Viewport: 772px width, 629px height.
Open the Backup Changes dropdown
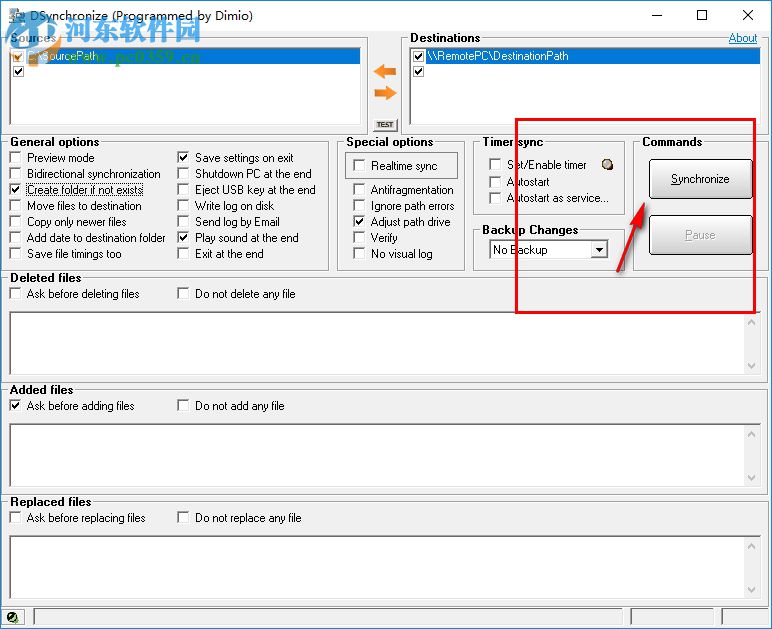pyautogui.click(x=599, y=250)
